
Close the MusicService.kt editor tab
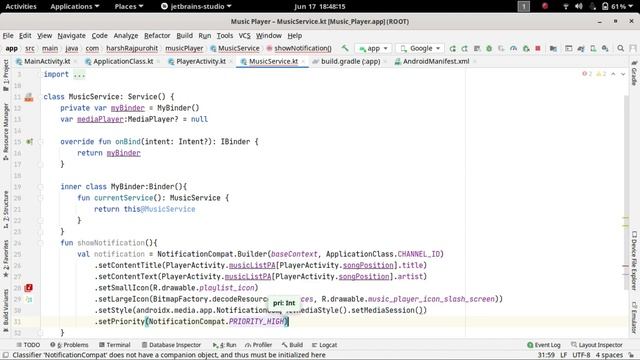pos(303,62)
